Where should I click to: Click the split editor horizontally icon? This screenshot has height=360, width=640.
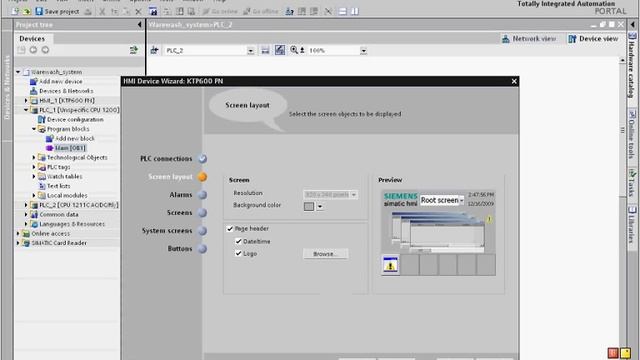342,11
